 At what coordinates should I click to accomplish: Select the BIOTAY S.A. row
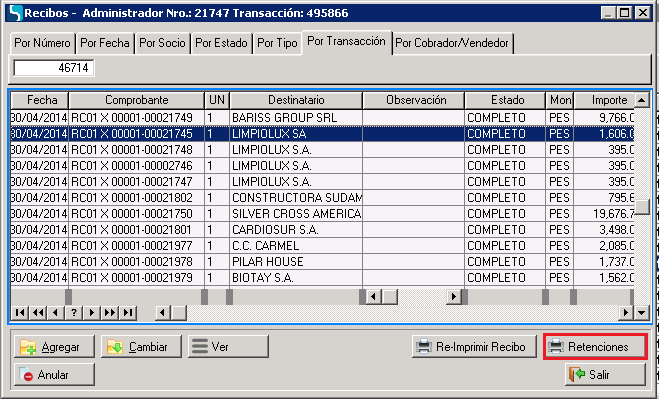coord(322,277)
